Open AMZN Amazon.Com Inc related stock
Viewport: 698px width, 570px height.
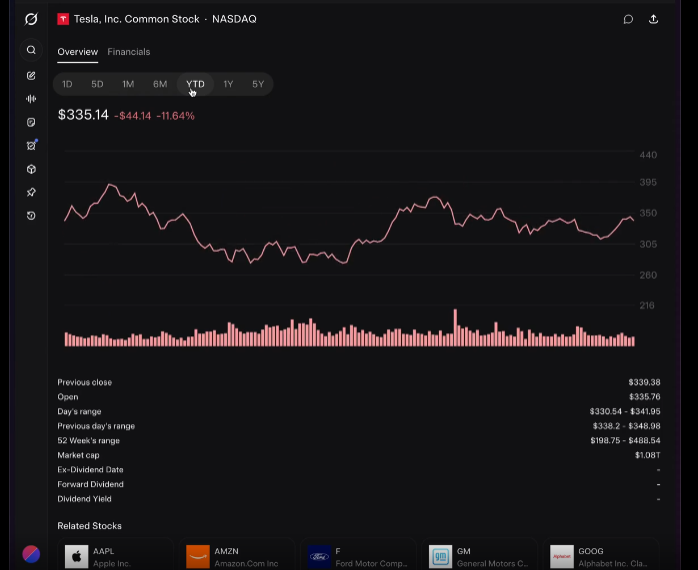coord(236,555)
